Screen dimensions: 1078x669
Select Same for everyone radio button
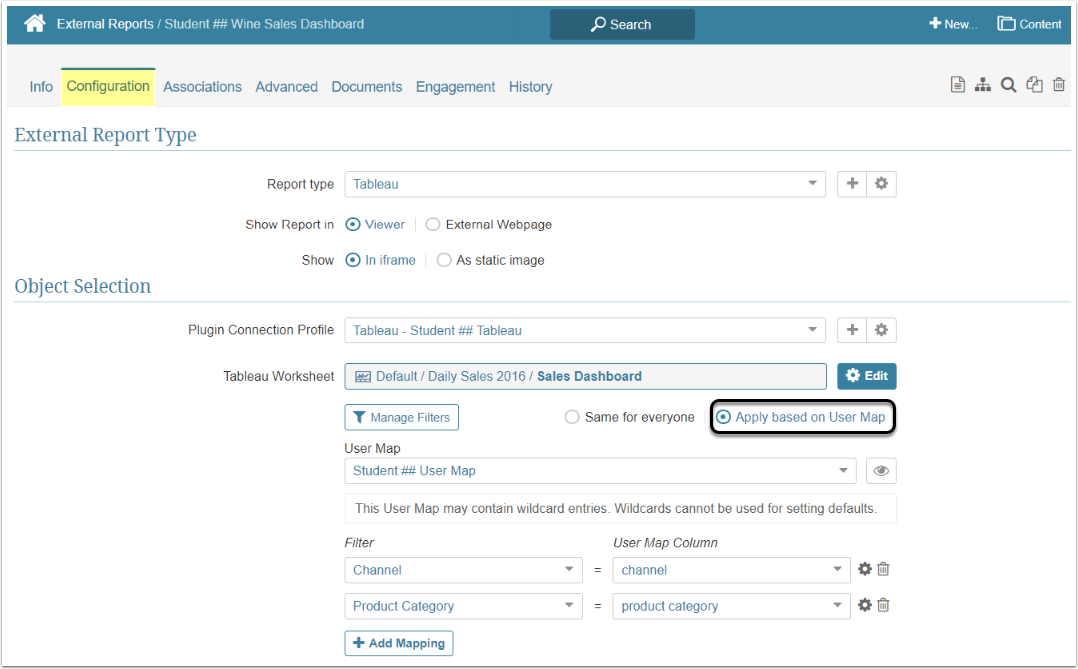coord(572,417)
